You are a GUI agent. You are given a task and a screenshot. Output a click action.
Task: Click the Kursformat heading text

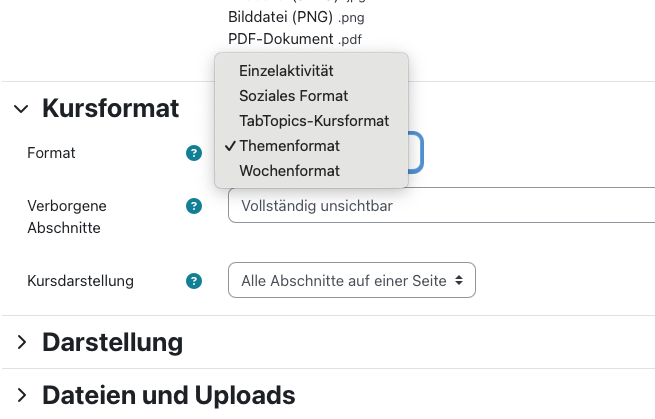coord(110,109)
